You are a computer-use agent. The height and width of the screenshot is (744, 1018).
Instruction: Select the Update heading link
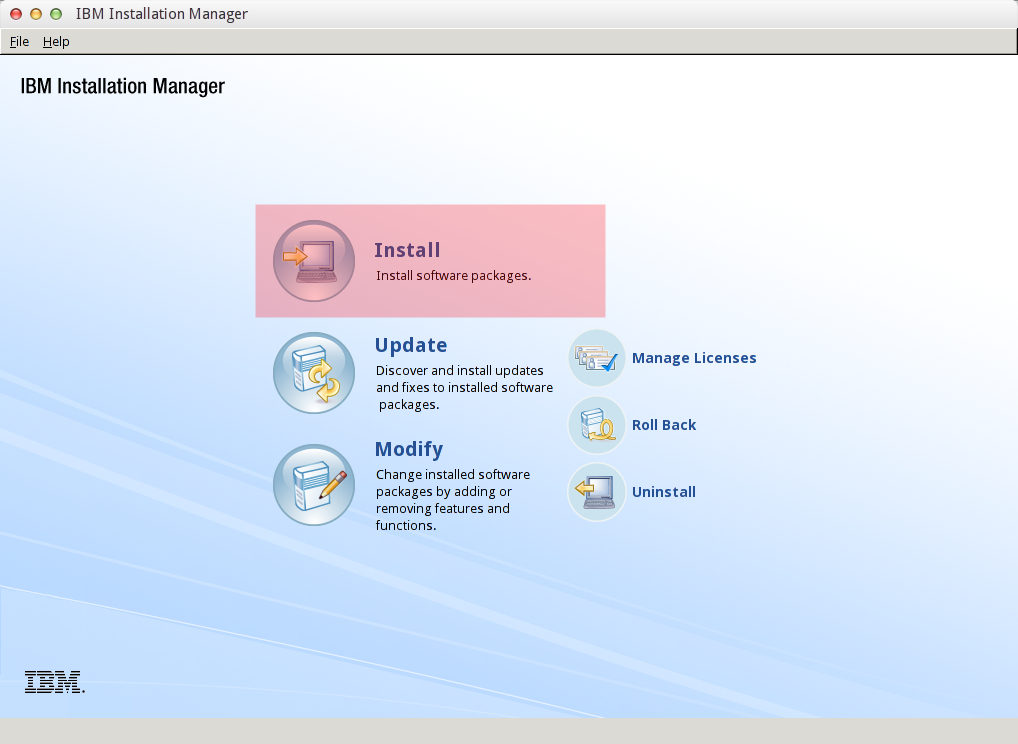[x=411, y=345]
